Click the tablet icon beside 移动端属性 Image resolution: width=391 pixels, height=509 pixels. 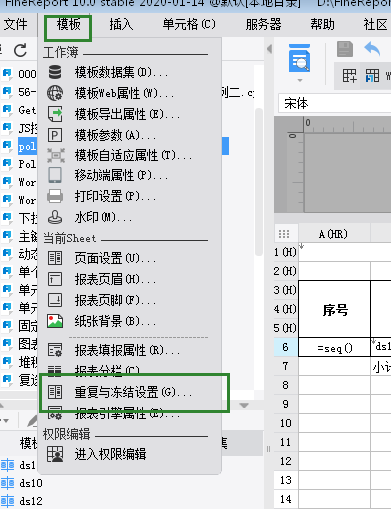55,175
